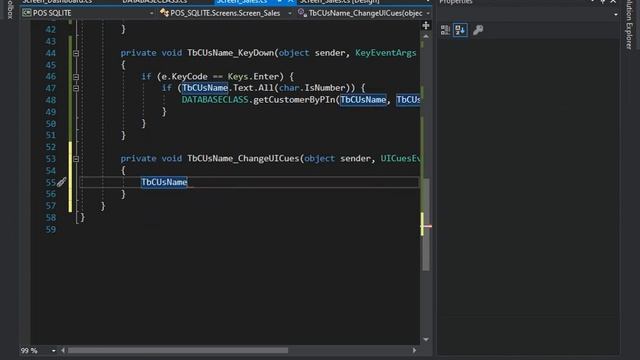Click the split editor window icon
Screen dimensions: 640x360
pos(426,26)
